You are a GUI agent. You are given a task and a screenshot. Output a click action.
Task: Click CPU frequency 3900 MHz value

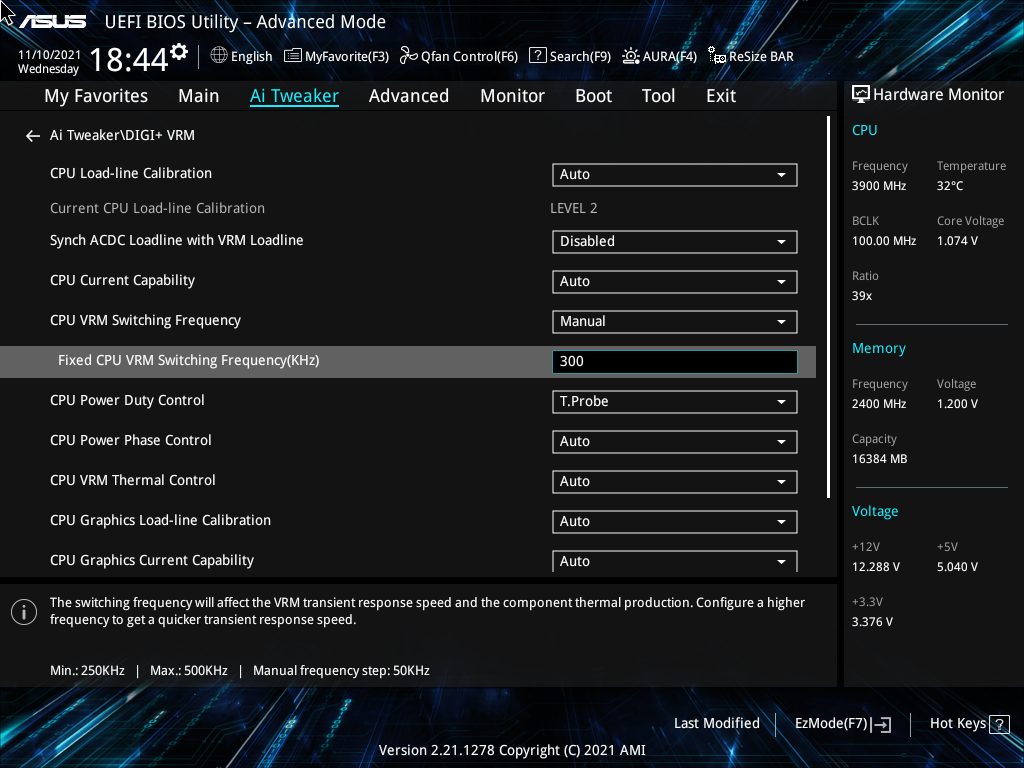coord(878,186)
